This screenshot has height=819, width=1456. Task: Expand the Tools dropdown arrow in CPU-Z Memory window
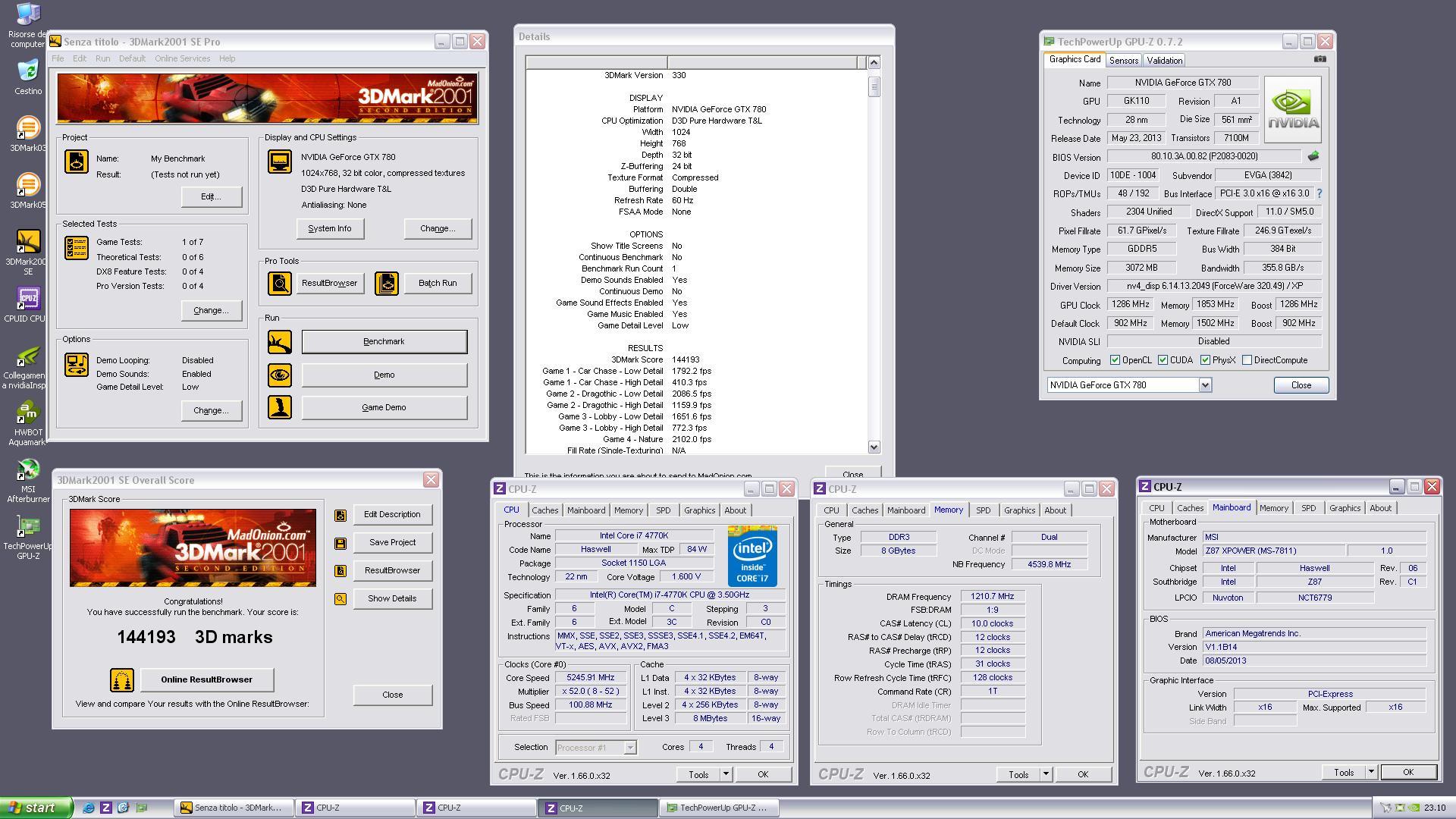point(1046,774)
